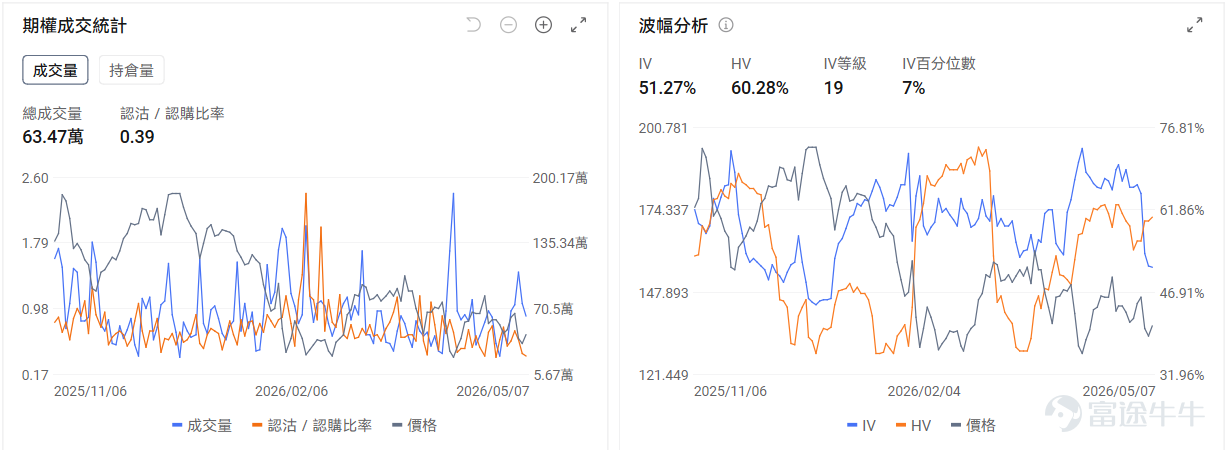Image resolution: width=1225 pixels, height=450 pixels.
Task: Expand the 期權成交統計 chart to fullscreen
Action: coord(578,25)
